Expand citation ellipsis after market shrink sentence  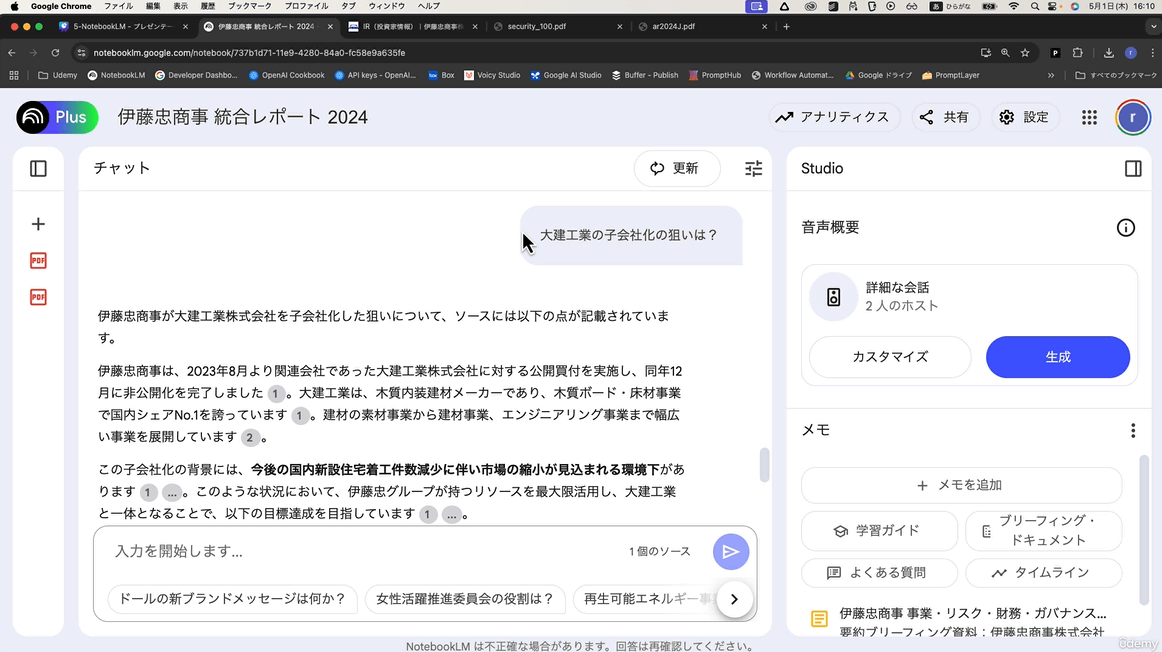(172, 492)
